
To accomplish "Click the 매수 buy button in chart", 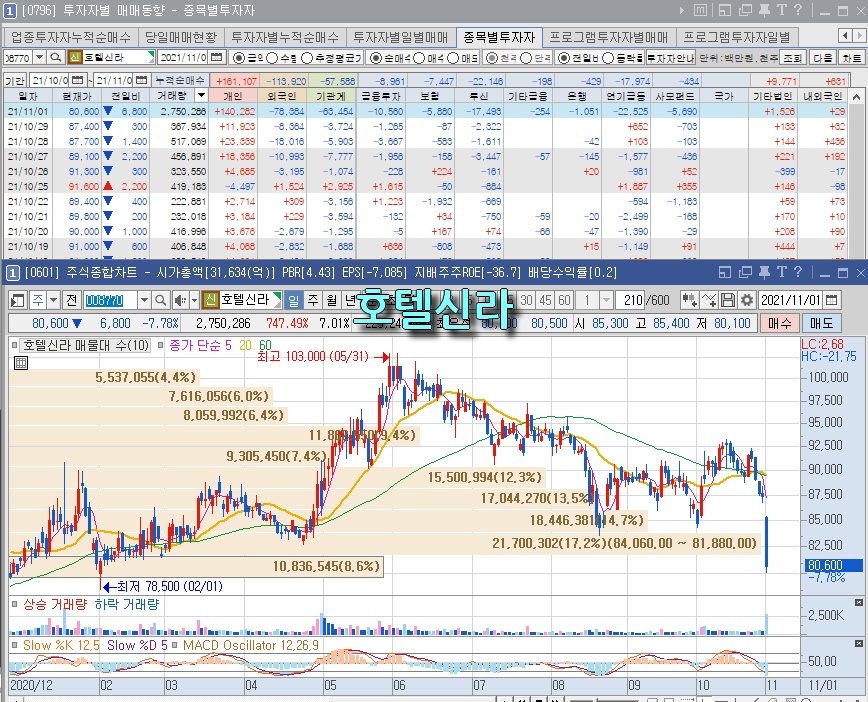I will [x=779, y=323].
